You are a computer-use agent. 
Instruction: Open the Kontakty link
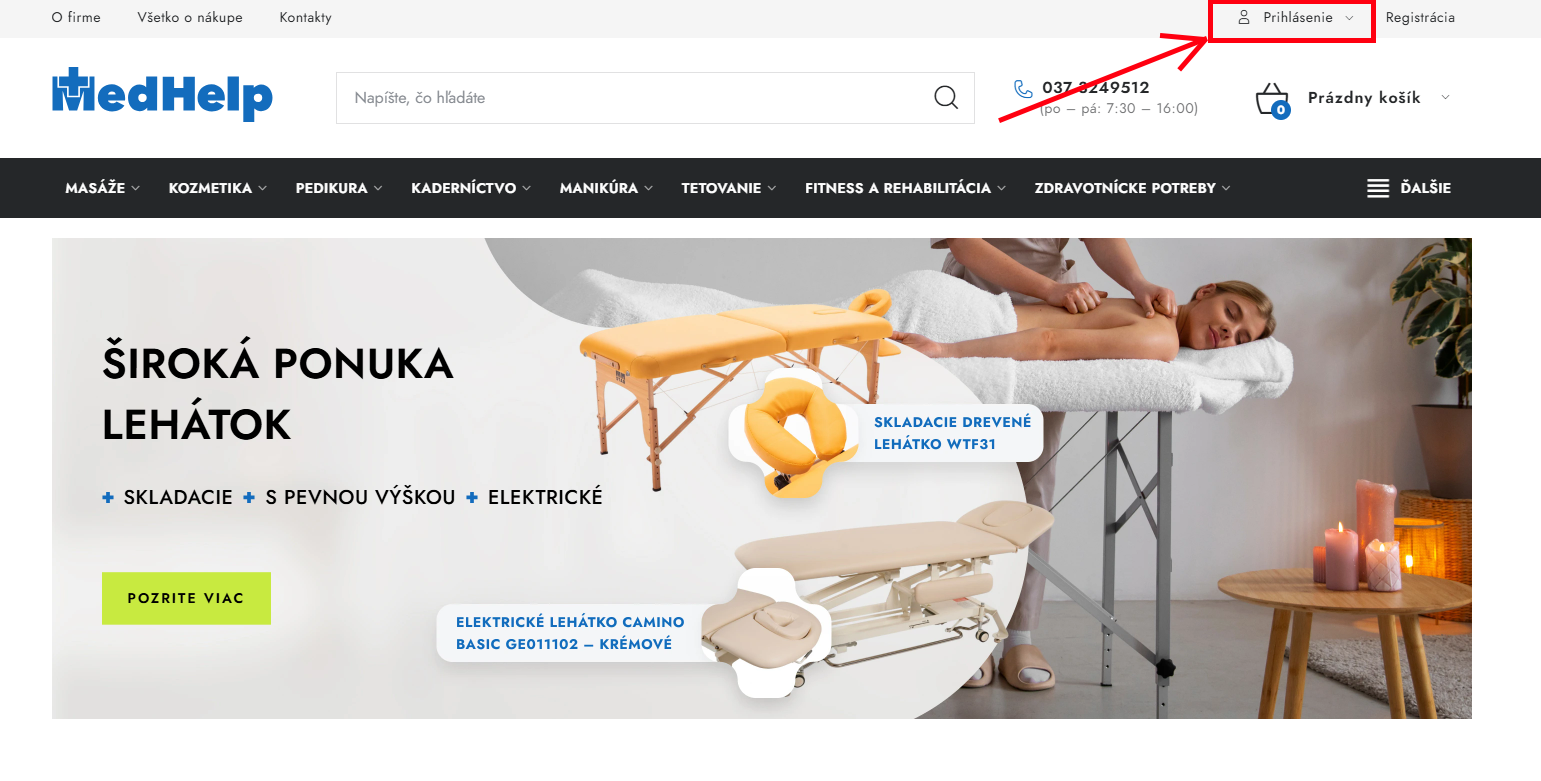click(306, 18)
